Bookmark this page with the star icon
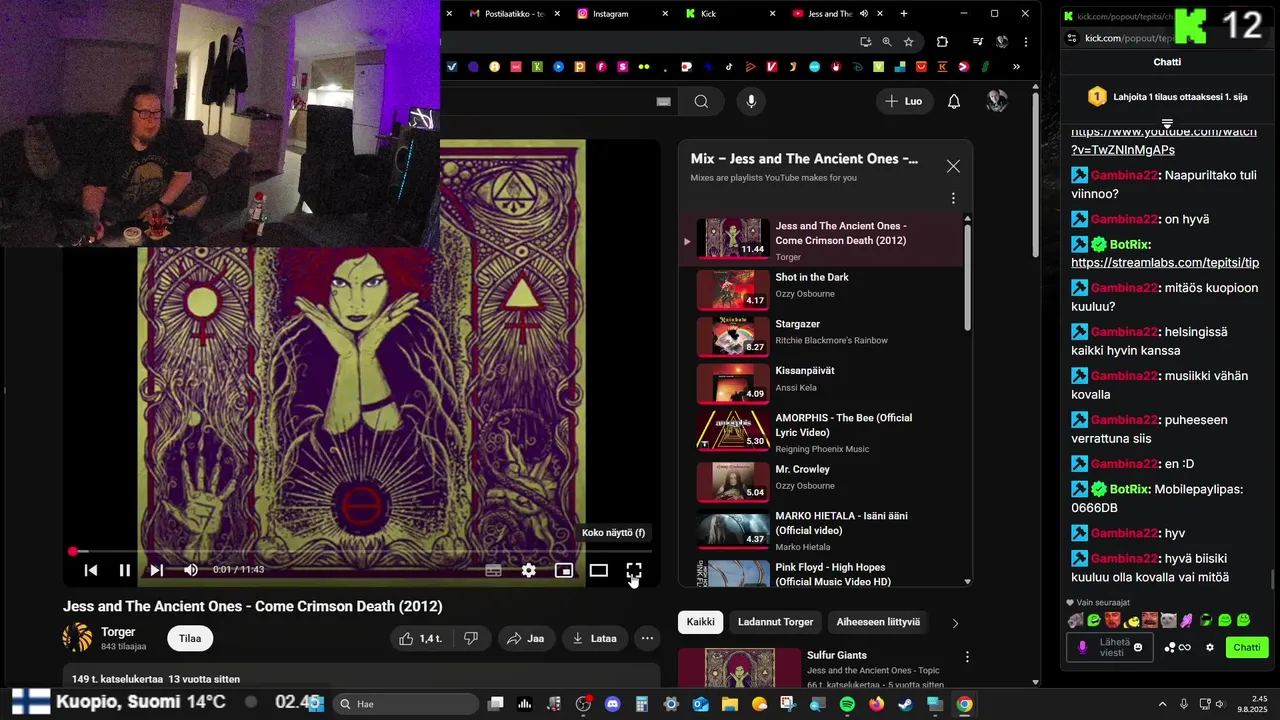 908,42
